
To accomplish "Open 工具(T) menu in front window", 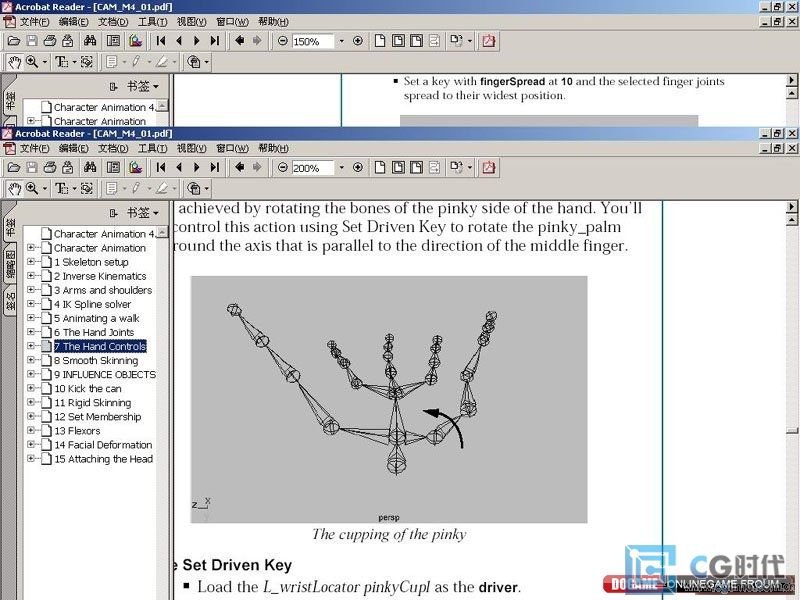I will [153, 148].
